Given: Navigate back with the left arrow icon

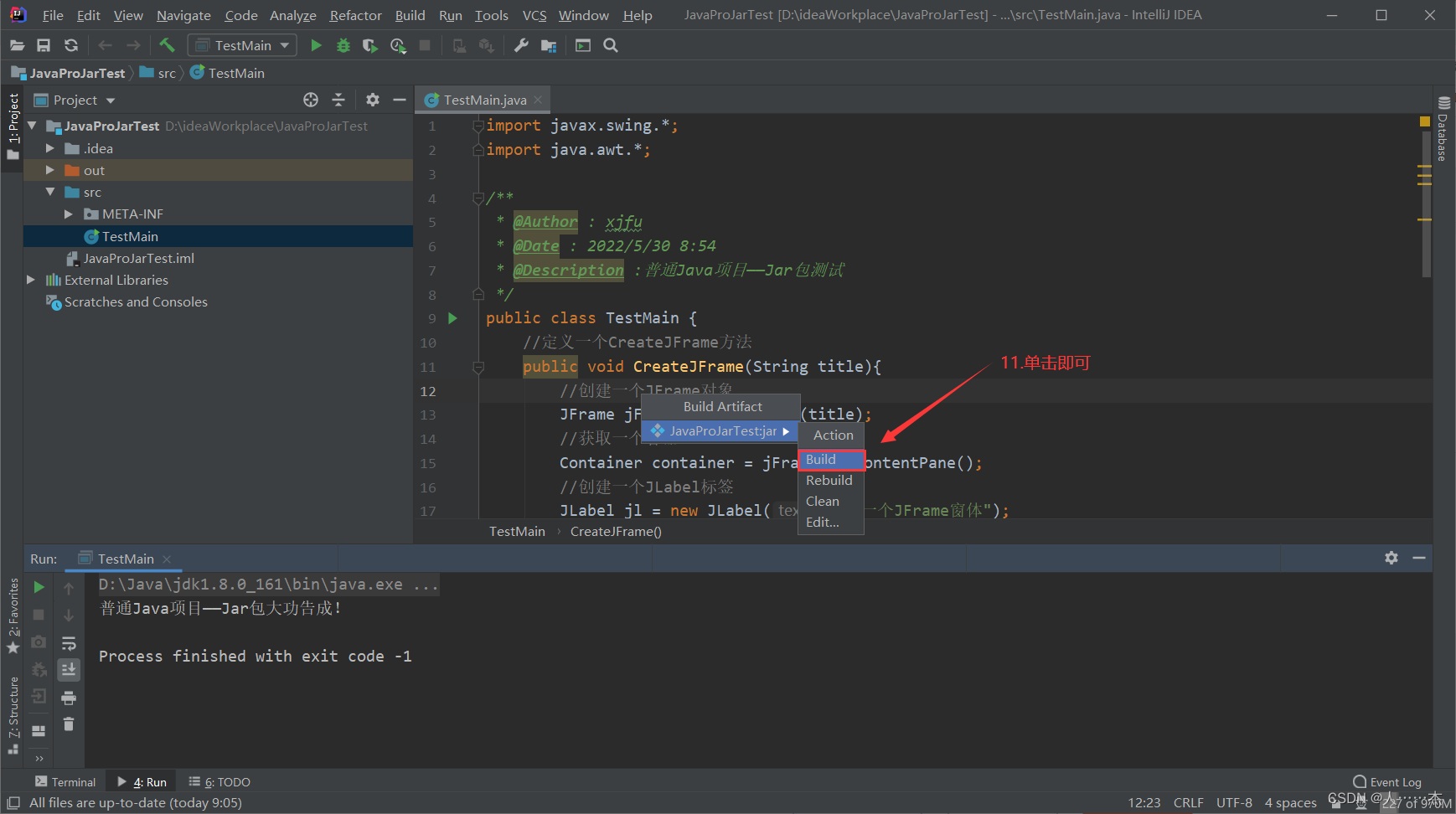Looking at the screenshot, I should tap(105, 45).
